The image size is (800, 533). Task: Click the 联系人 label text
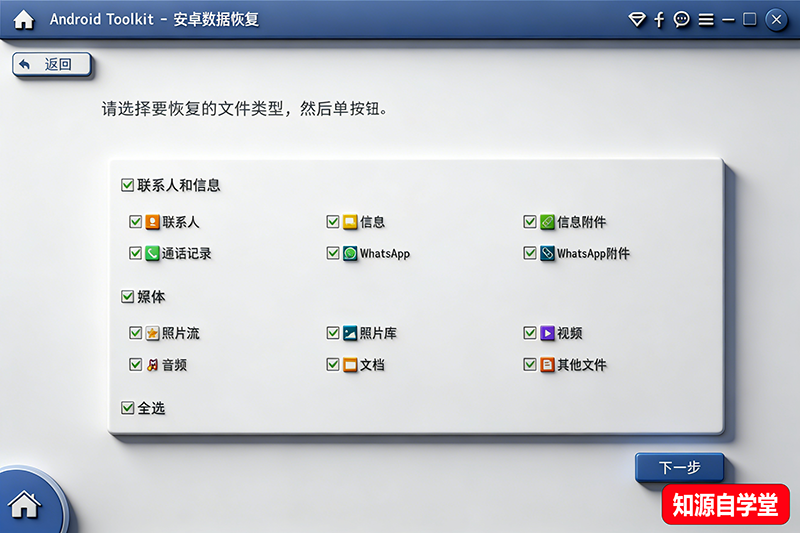coord(181,222)
